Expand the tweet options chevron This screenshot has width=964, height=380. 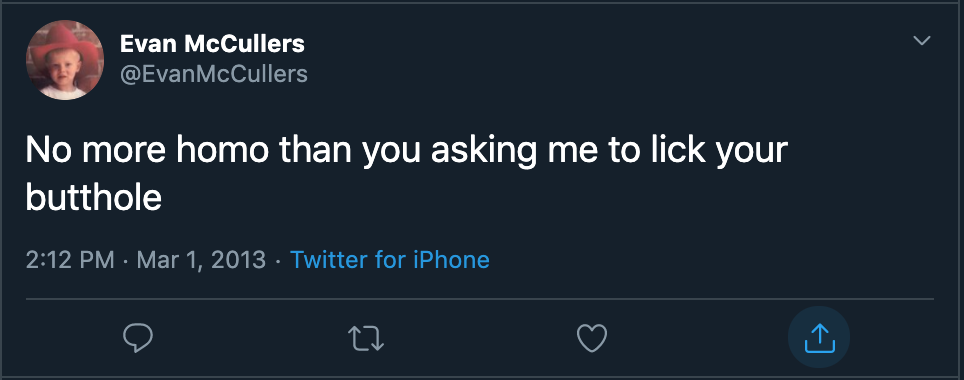[x=922, y=41]
